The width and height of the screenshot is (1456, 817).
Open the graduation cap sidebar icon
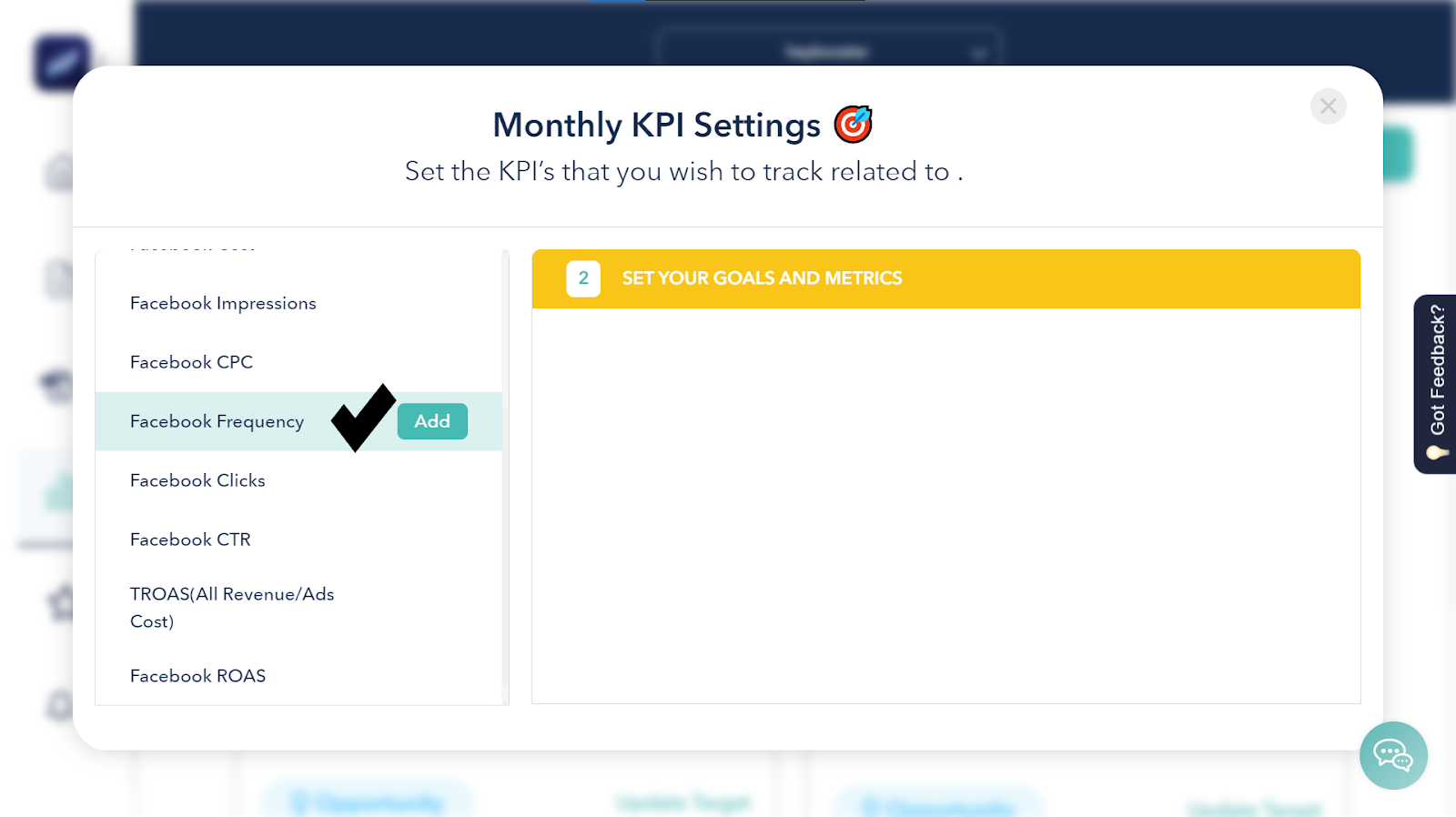[x=57, y=386]
